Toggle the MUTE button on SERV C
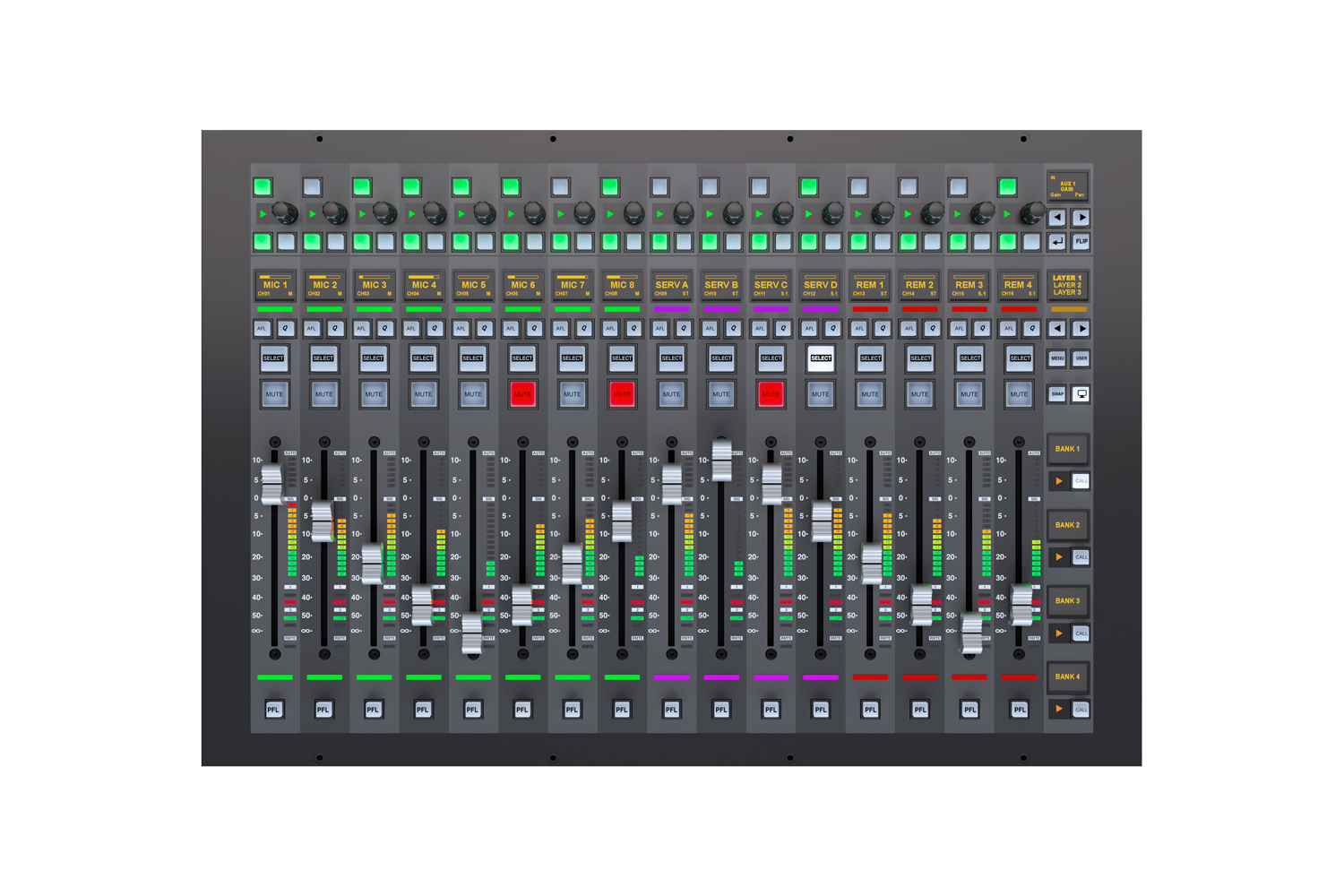1344x896 pixels. pyautogui.click(x=770, y=394)
